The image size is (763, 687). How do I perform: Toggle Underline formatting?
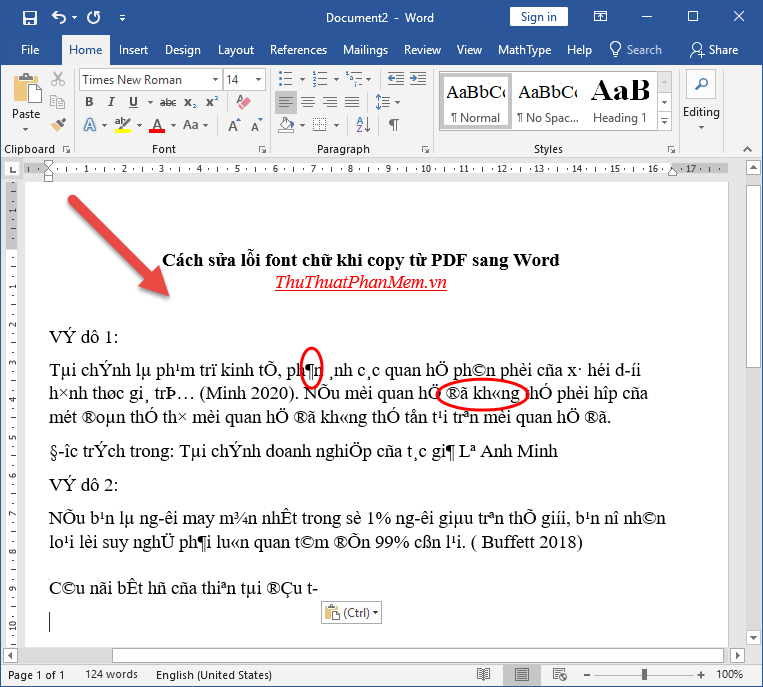coord(133,102)
